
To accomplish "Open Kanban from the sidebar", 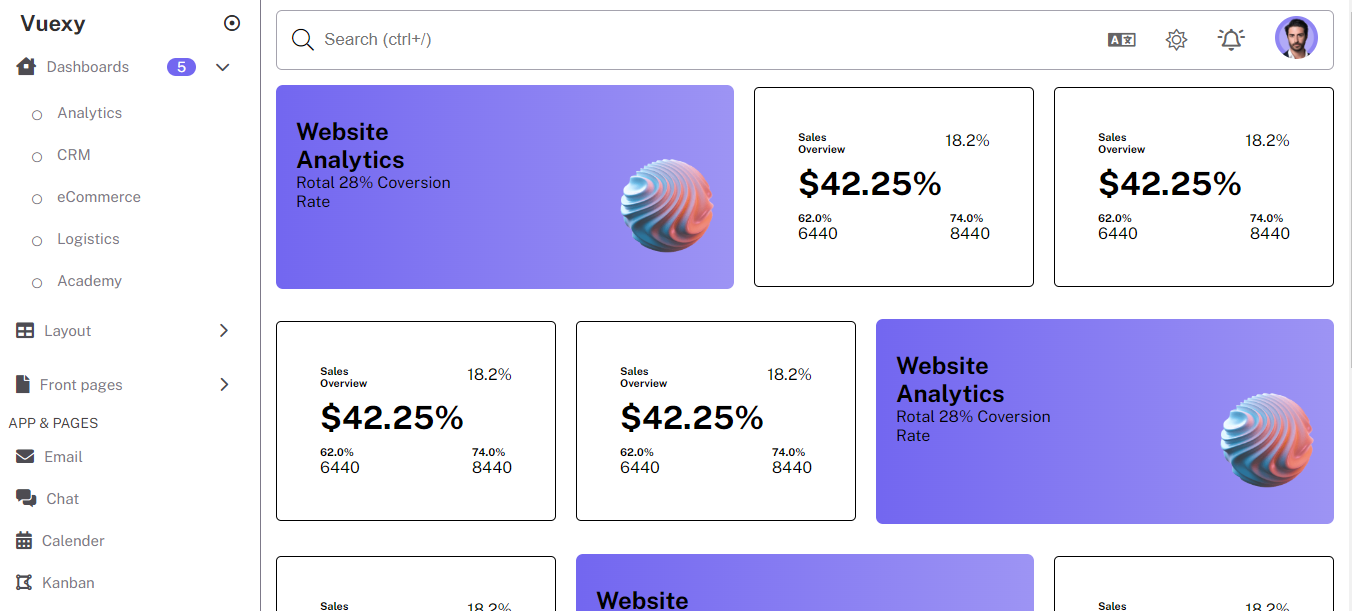I will coord(68,583).
